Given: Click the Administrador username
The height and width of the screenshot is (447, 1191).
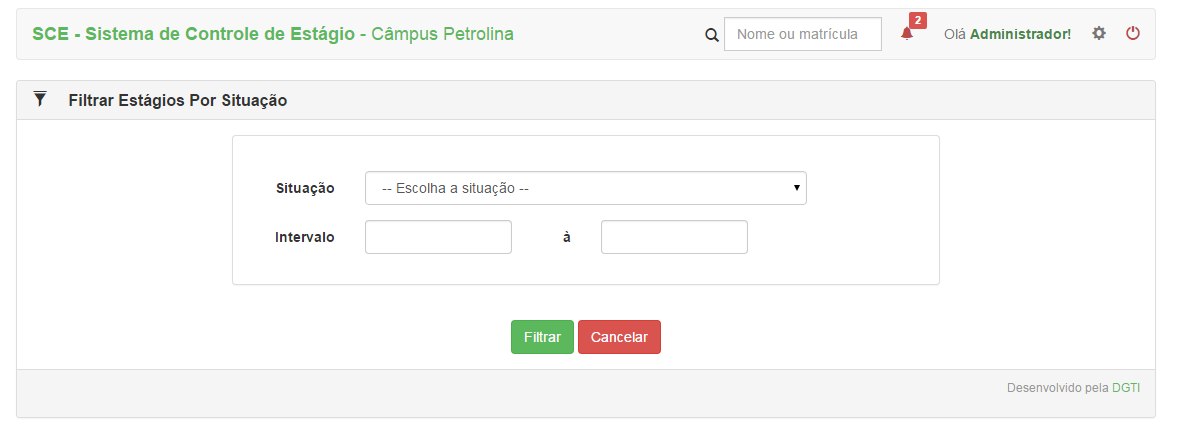Looking at the screenshot, I should 1020,34.
